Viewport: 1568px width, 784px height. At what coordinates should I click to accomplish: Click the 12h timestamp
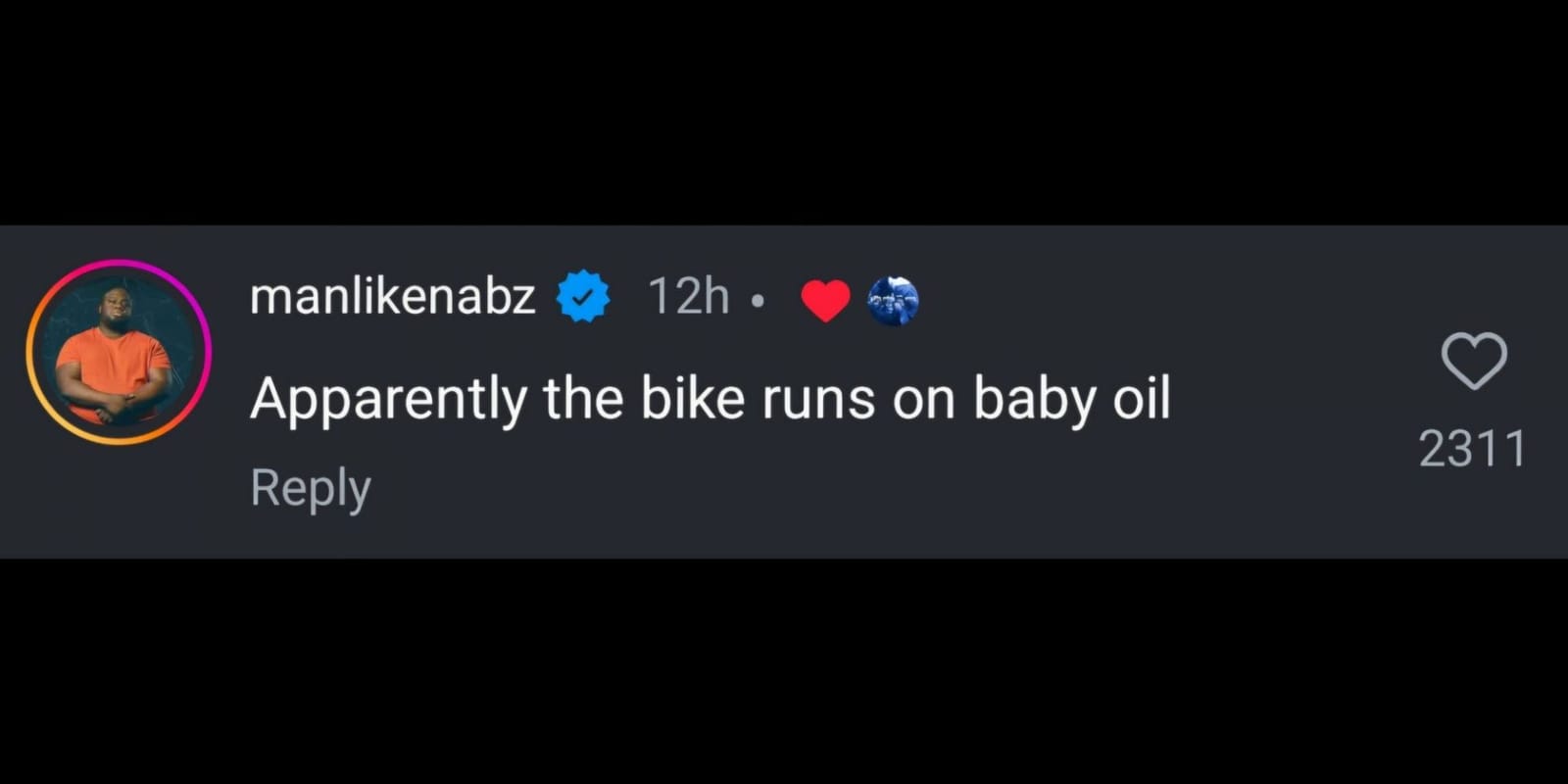click(x=689, y=296)
